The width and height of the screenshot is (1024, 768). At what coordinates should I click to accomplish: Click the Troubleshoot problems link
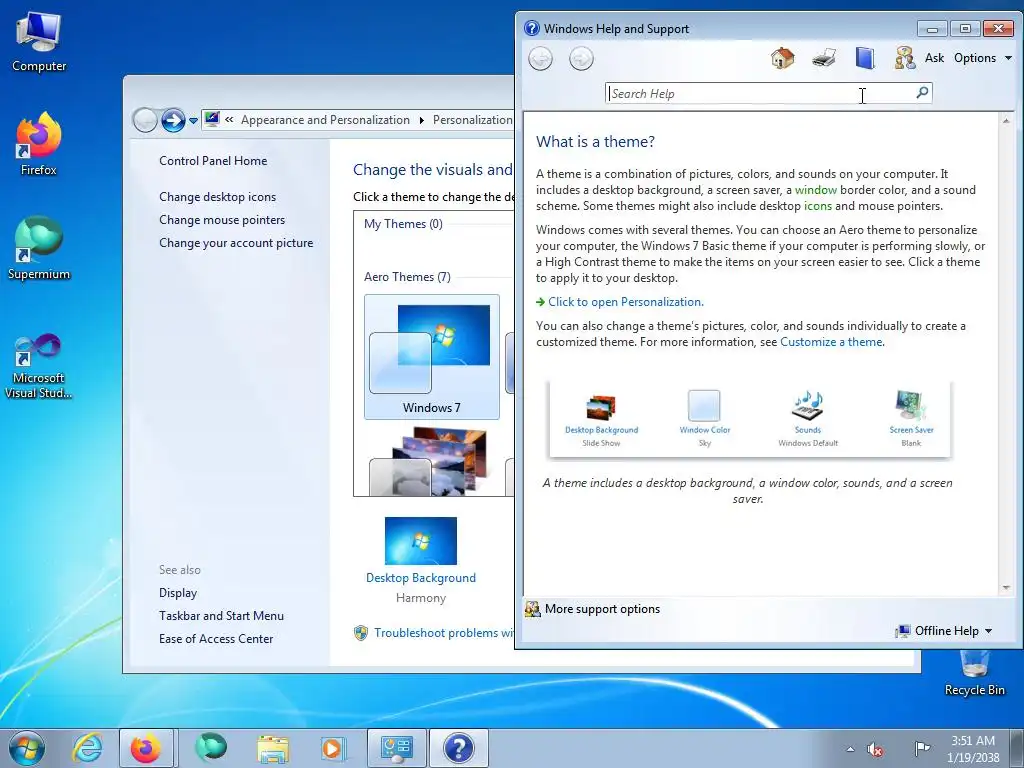(x=444, y=632)
